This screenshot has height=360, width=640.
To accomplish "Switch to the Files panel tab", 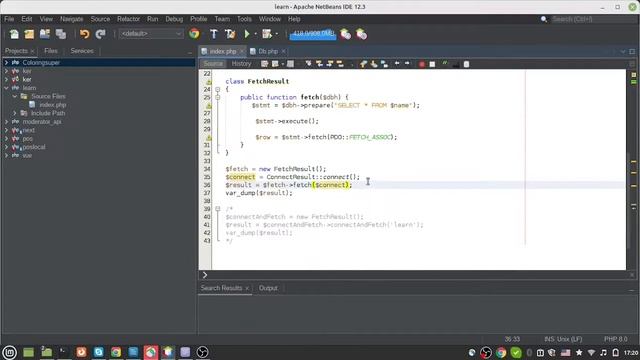I will pos(51,51).
